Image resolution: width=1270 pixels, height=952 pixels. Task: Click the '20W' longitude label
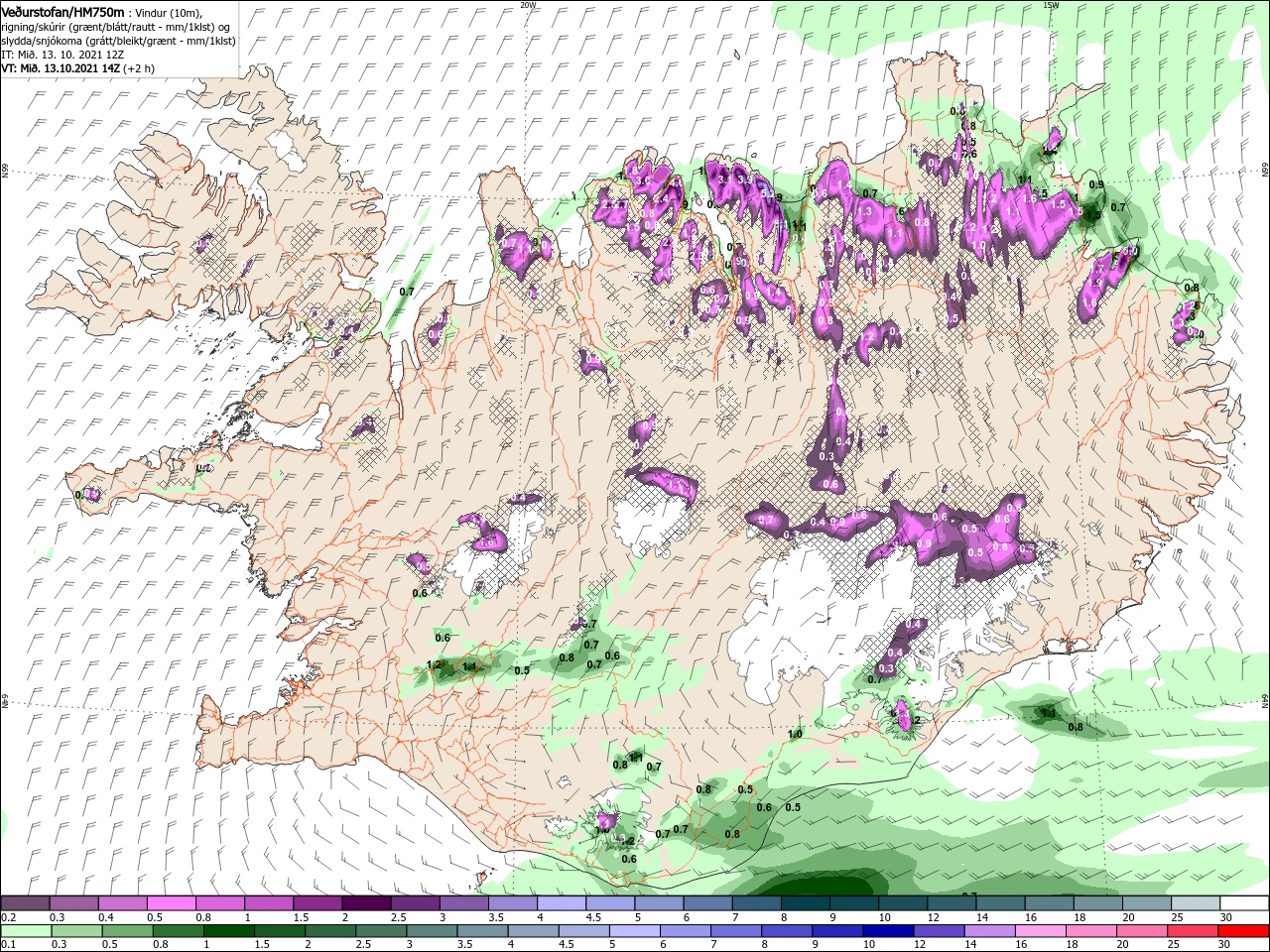pos(528,4)
